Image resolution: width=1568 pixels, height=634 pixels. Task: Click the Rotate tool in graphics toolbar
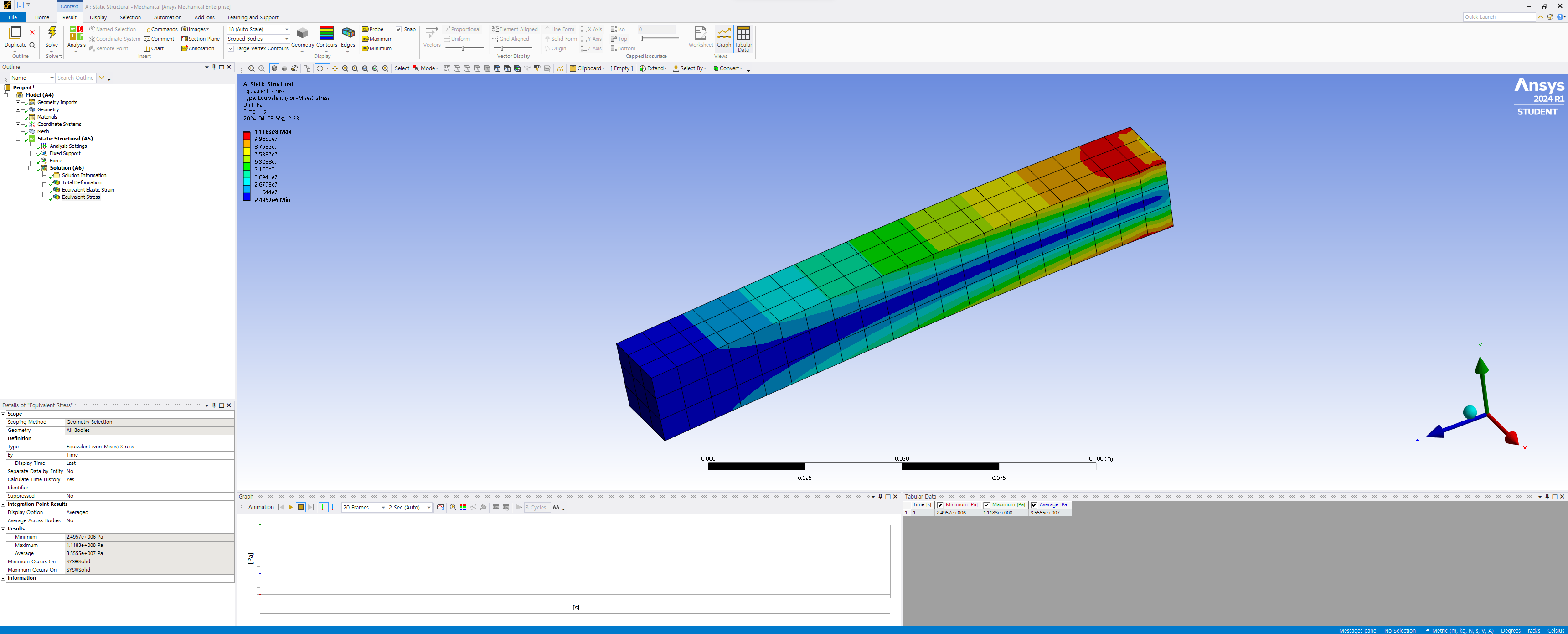click(x=320, y=69)
